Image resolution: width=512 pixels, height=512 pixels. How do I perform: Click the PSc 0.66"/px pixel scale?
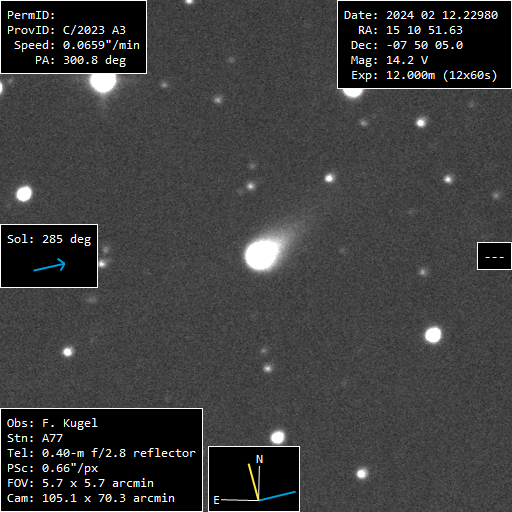pyautogui.click(x=52, y=468)
